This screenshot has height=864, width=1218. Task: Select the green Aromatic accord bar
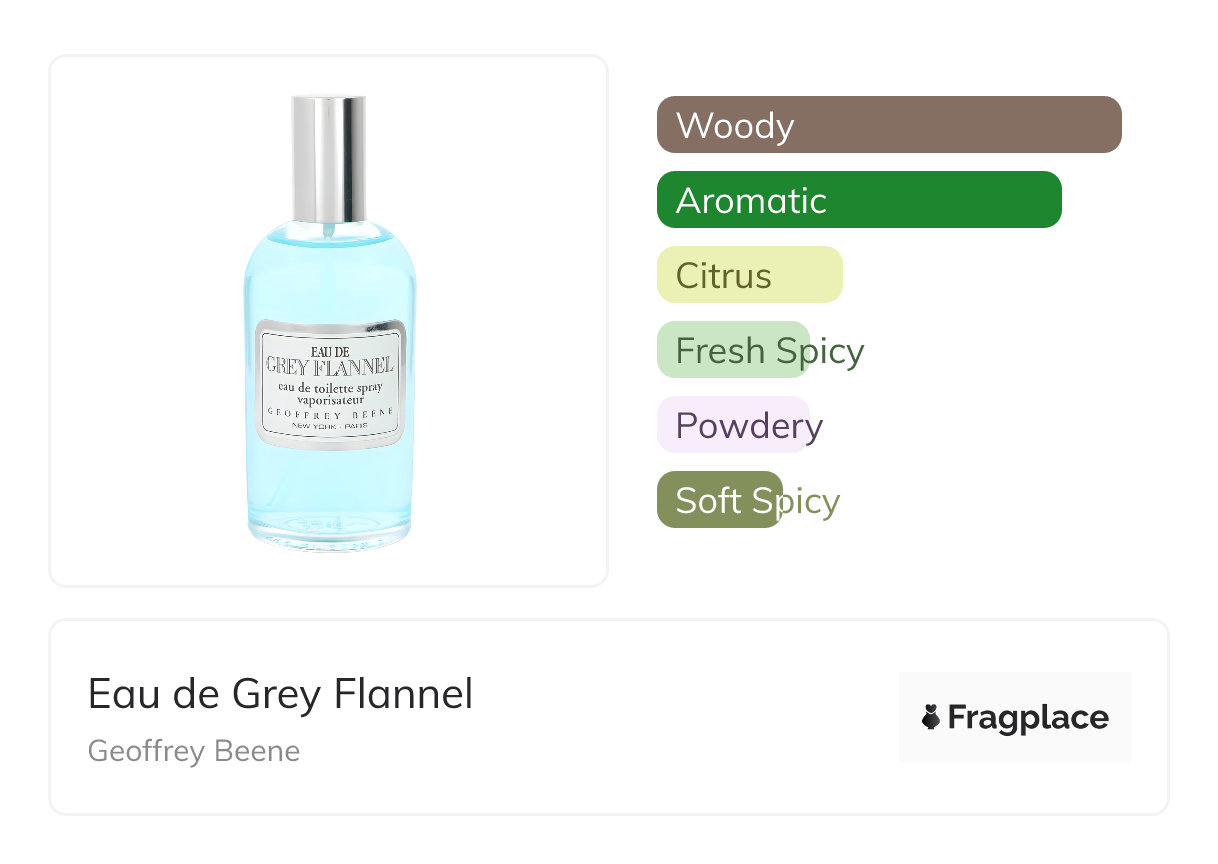coord(858,200)
